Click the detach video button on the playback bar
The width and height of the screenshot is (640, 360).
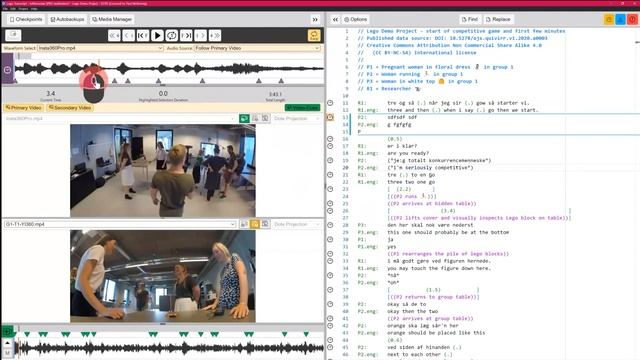[13, 36]
